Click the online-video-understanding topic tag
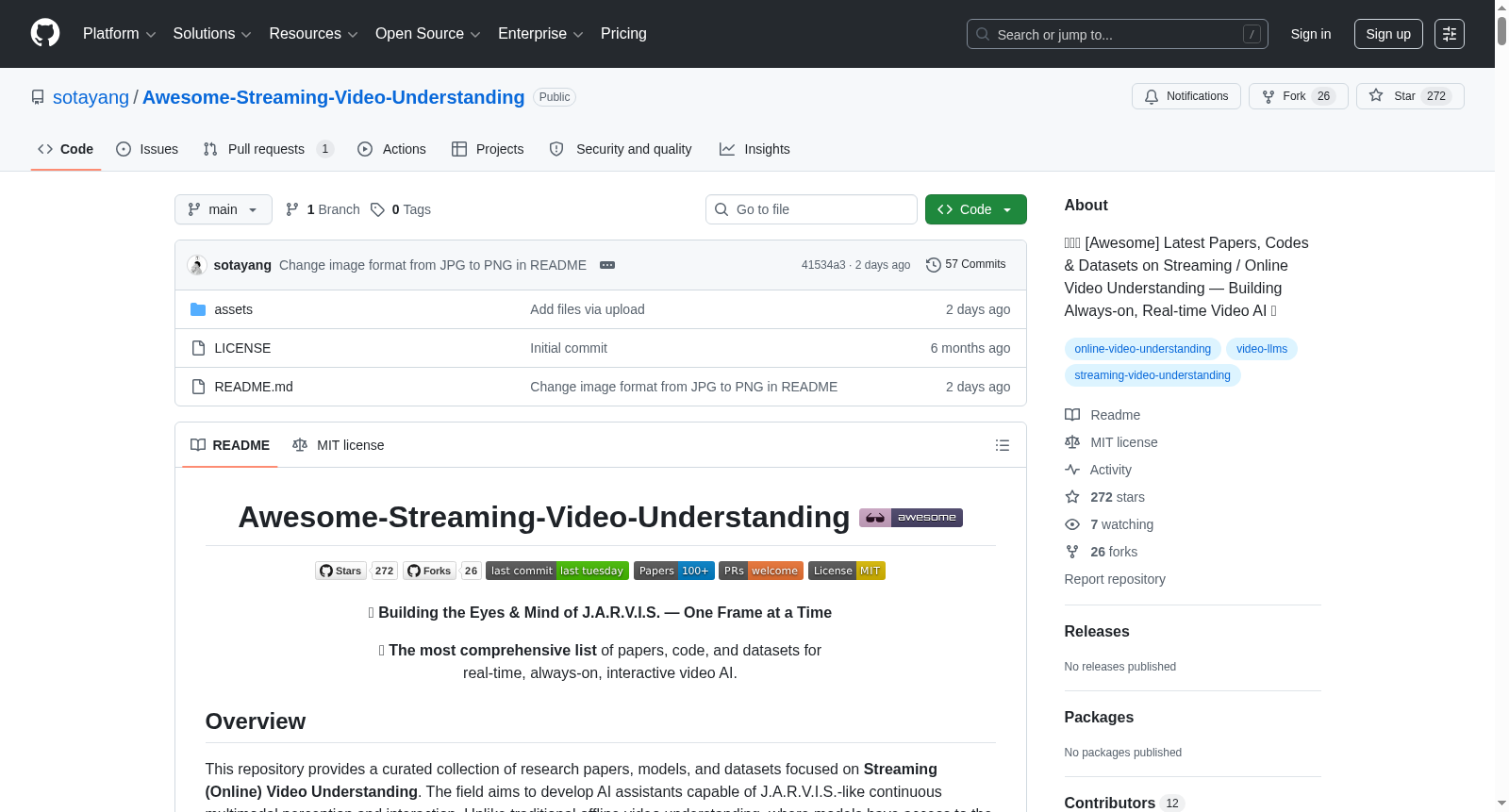 [x=1142, y=349]
